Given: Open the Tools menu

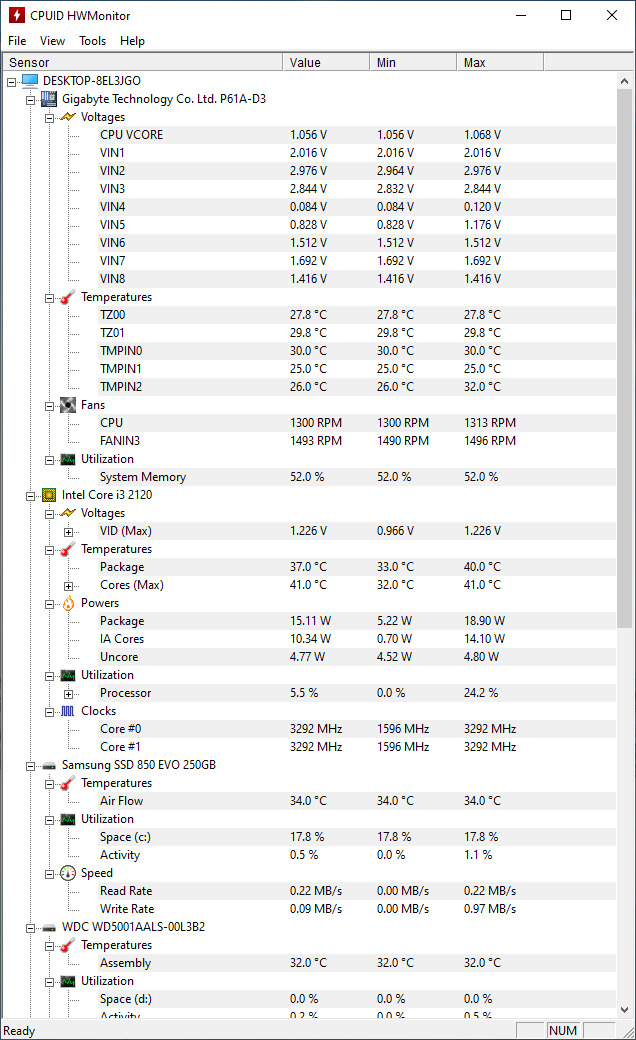Looking at the screenshot, I should click(92, 41).
